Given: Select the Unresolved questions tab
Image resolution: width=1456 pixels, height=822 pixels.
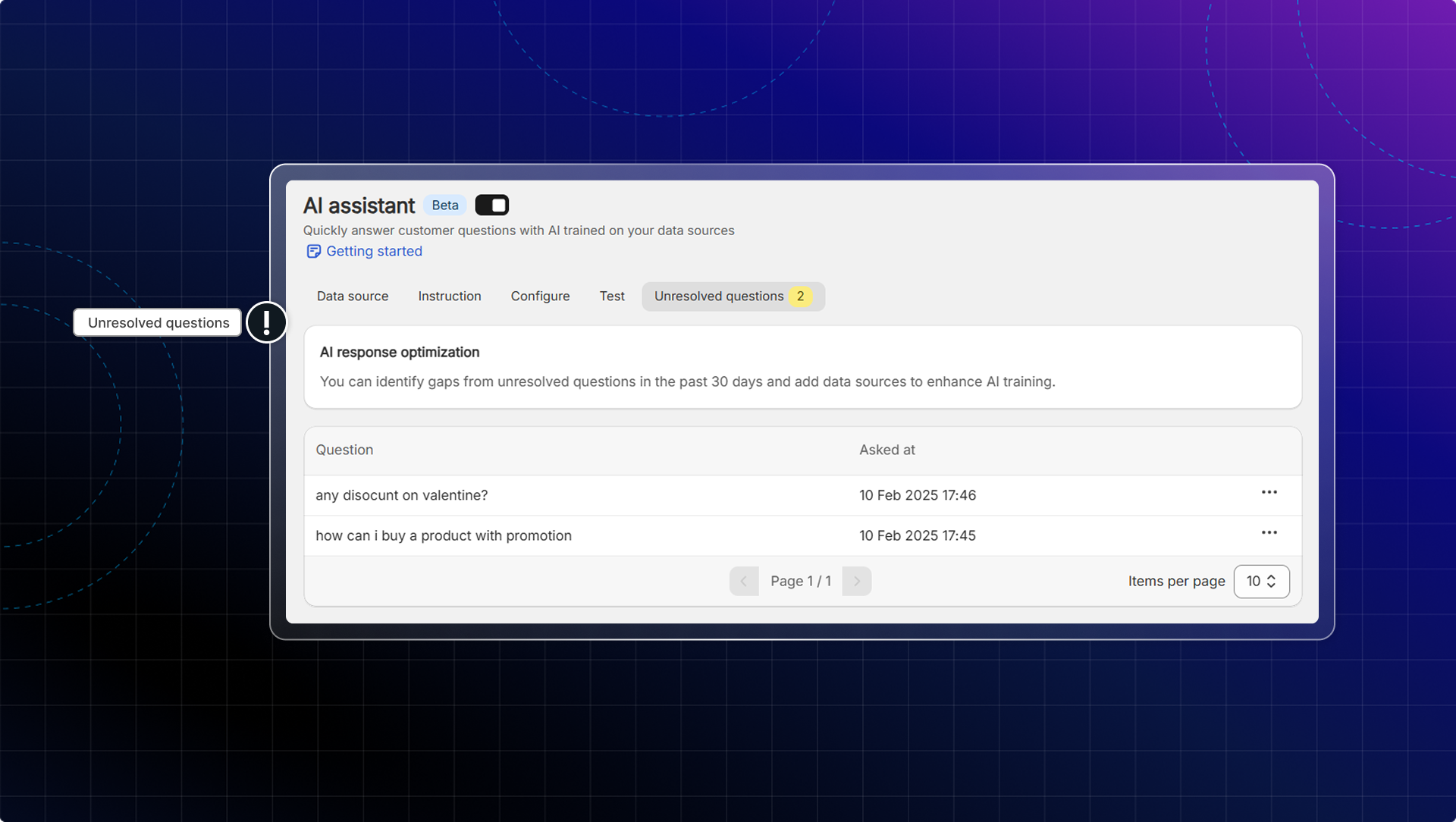Looking at the screenshot, I should click(718, 296).
